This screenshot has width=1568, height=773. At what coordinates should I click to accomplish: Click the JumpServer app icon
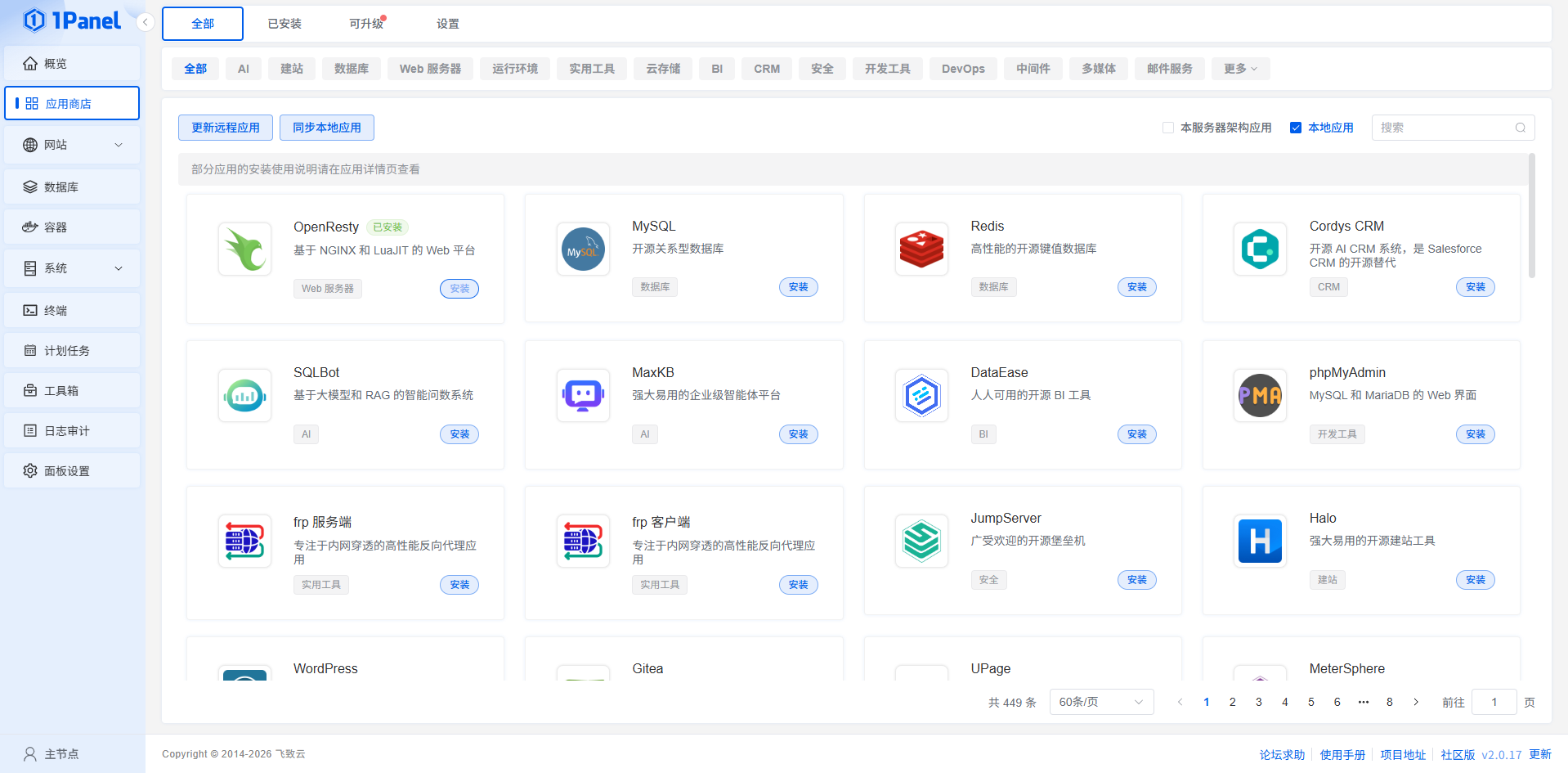(921, 542)
